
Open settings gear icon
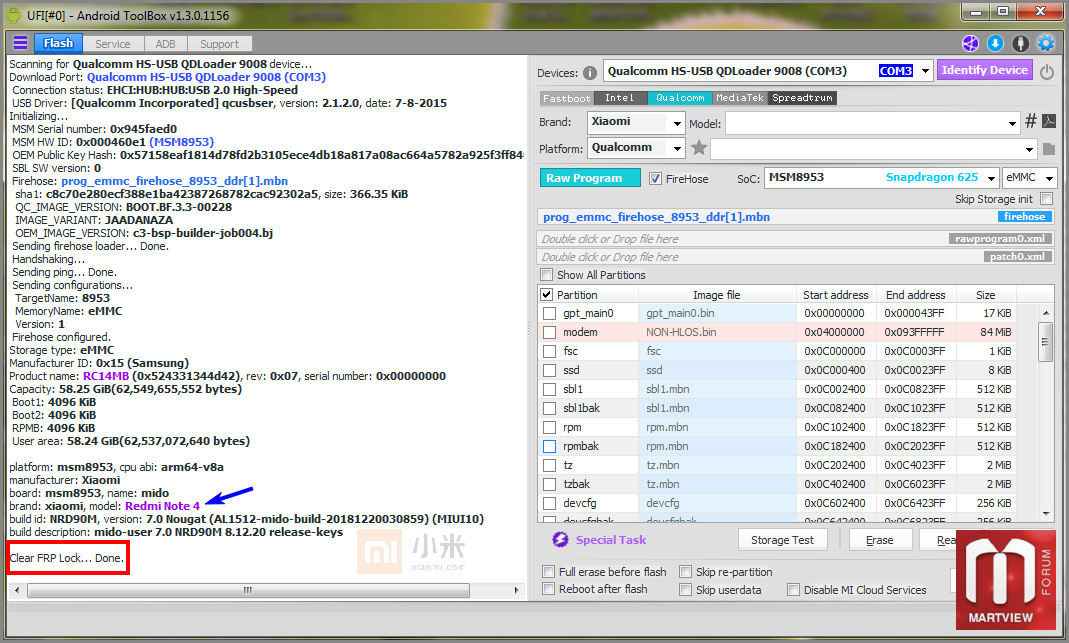click(x=1046, y=44)
